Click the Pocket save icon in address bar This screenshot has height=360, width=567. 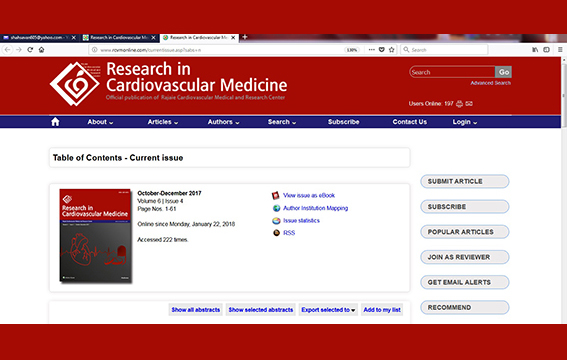coord(381,50)
